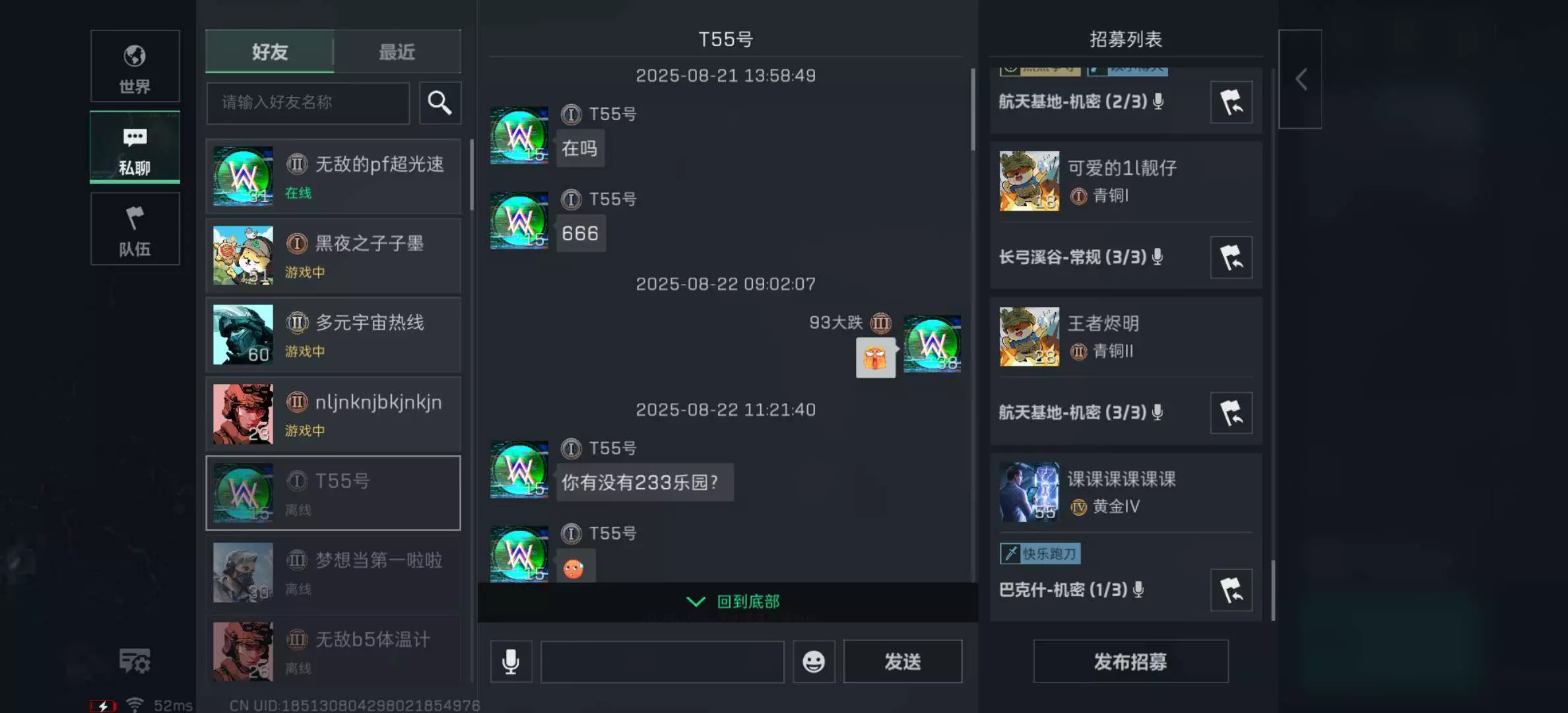
Task: Join the 长弓溪谷-常规 recruitment via flag icon
Action: (1231, 257)
